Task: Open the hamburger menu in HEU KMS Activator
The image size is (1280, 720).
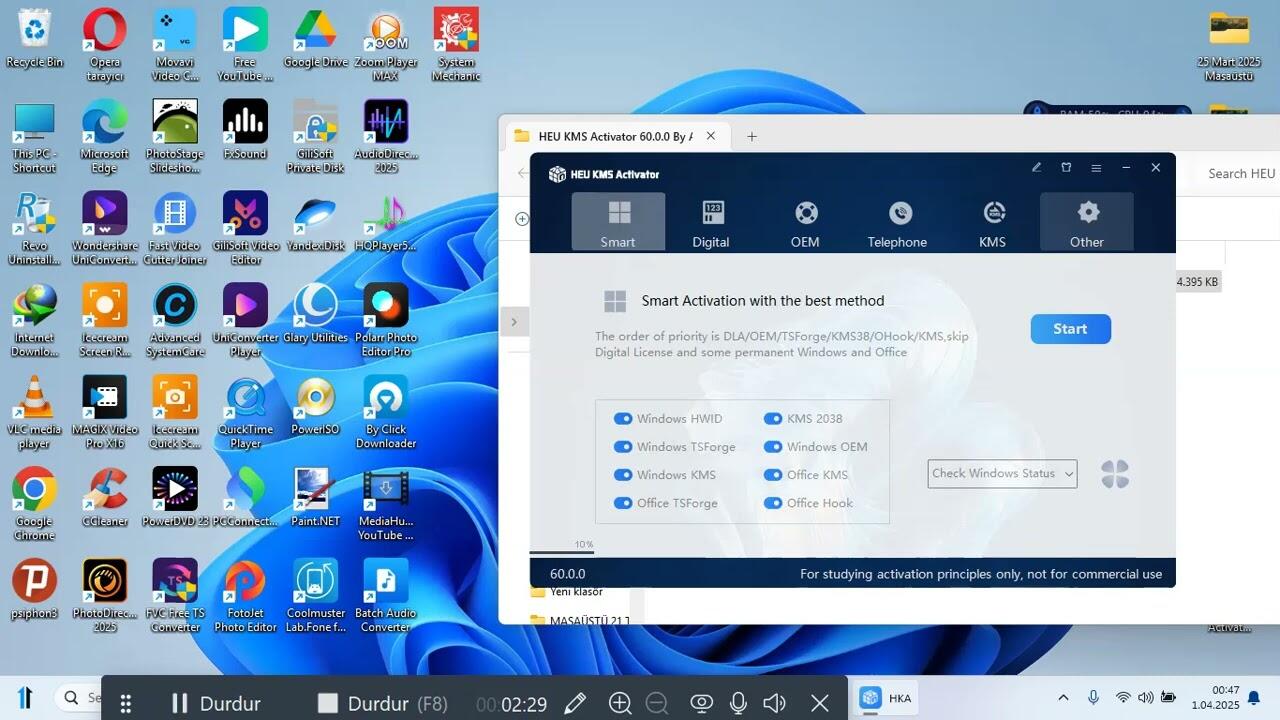Action: 1096,168
